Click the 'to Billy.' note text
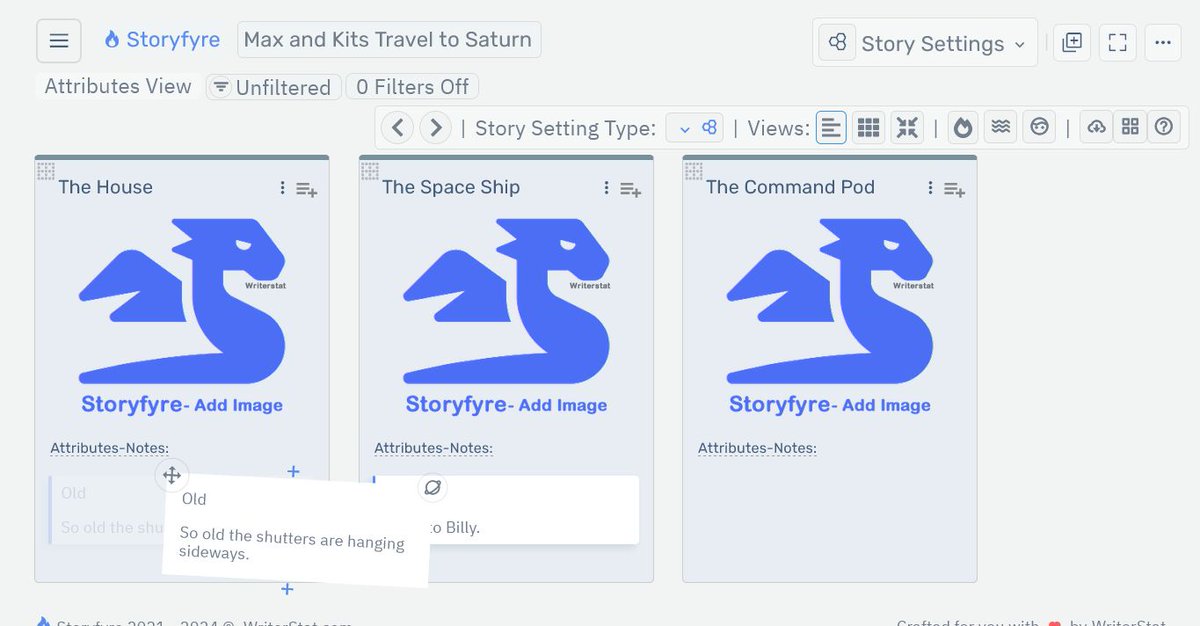The image size is (1200, 626). [455, 527]
